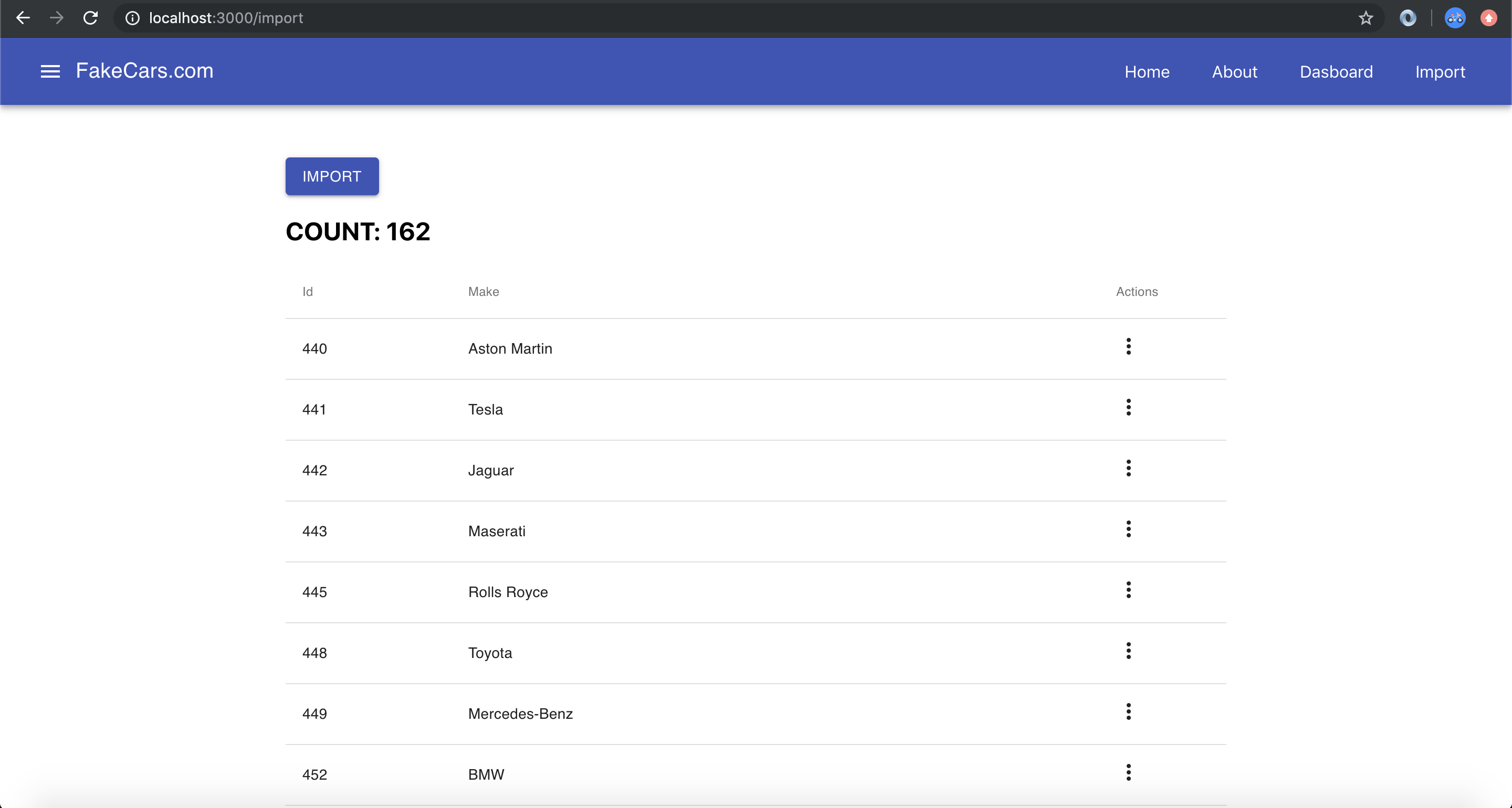1512x808 pixels.
Task: Reload the page in browser
Action: (x=90, y=18)
